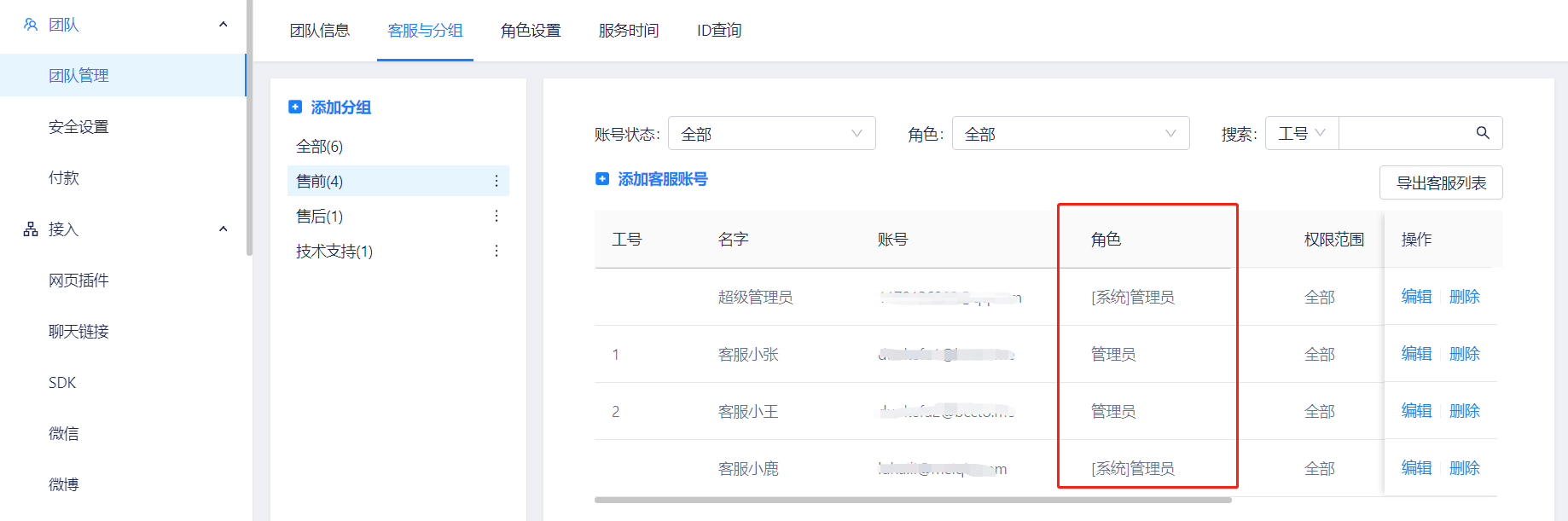Open the ID查询 tab
The width and height of the screenshot is (1568, 521).
pyautogui.click(x=719, y=31)
